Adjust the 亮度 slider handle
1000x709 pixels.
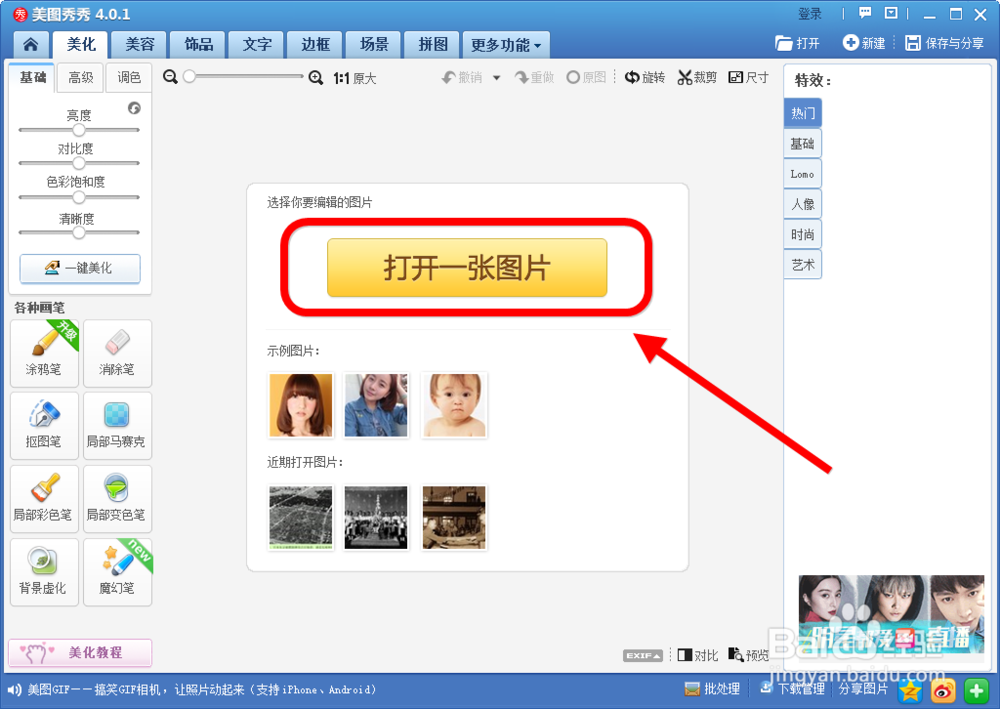tap(78, 130)
